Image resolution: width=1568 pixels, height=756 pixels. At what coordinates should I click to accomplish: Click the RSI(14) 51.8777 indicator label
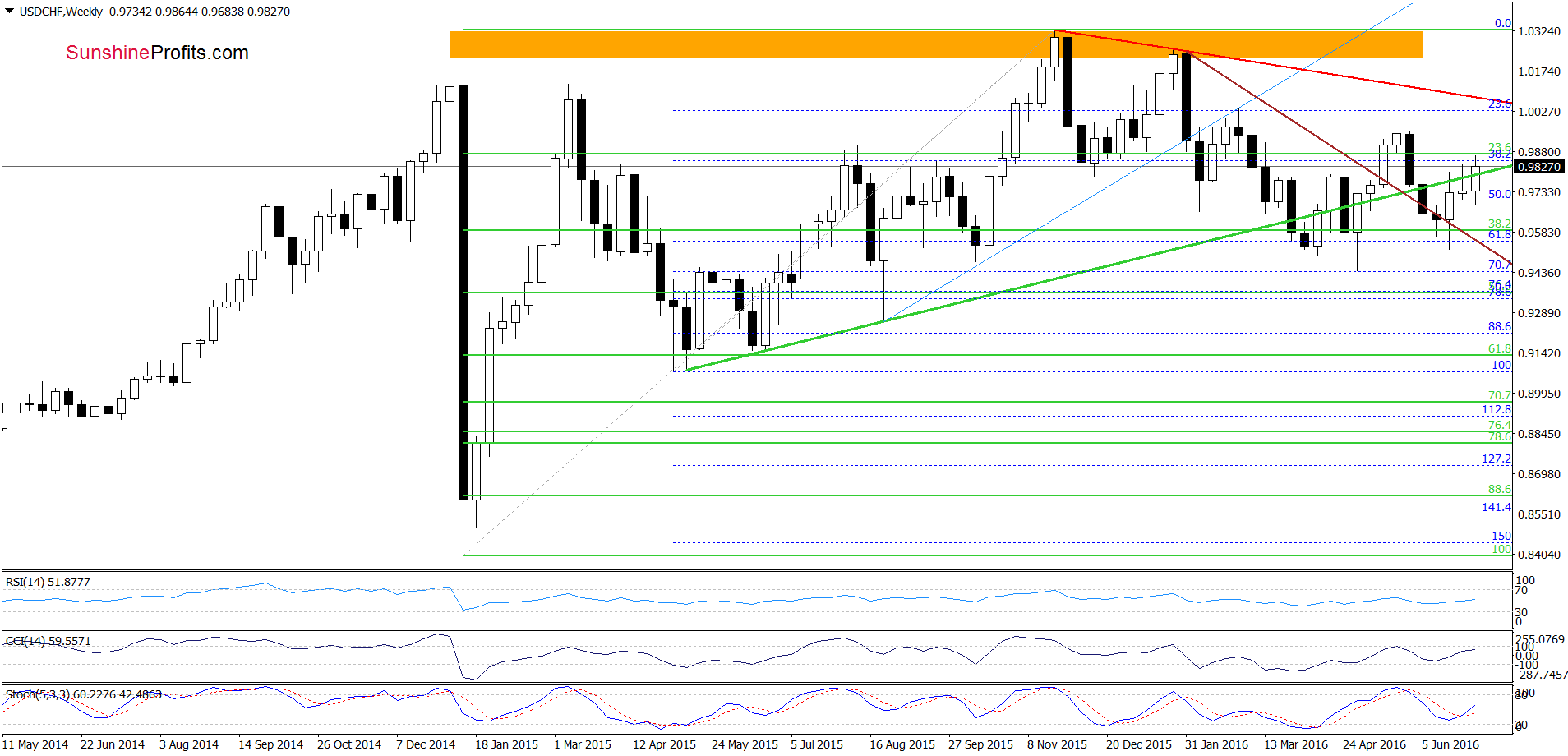click(48, 582)
